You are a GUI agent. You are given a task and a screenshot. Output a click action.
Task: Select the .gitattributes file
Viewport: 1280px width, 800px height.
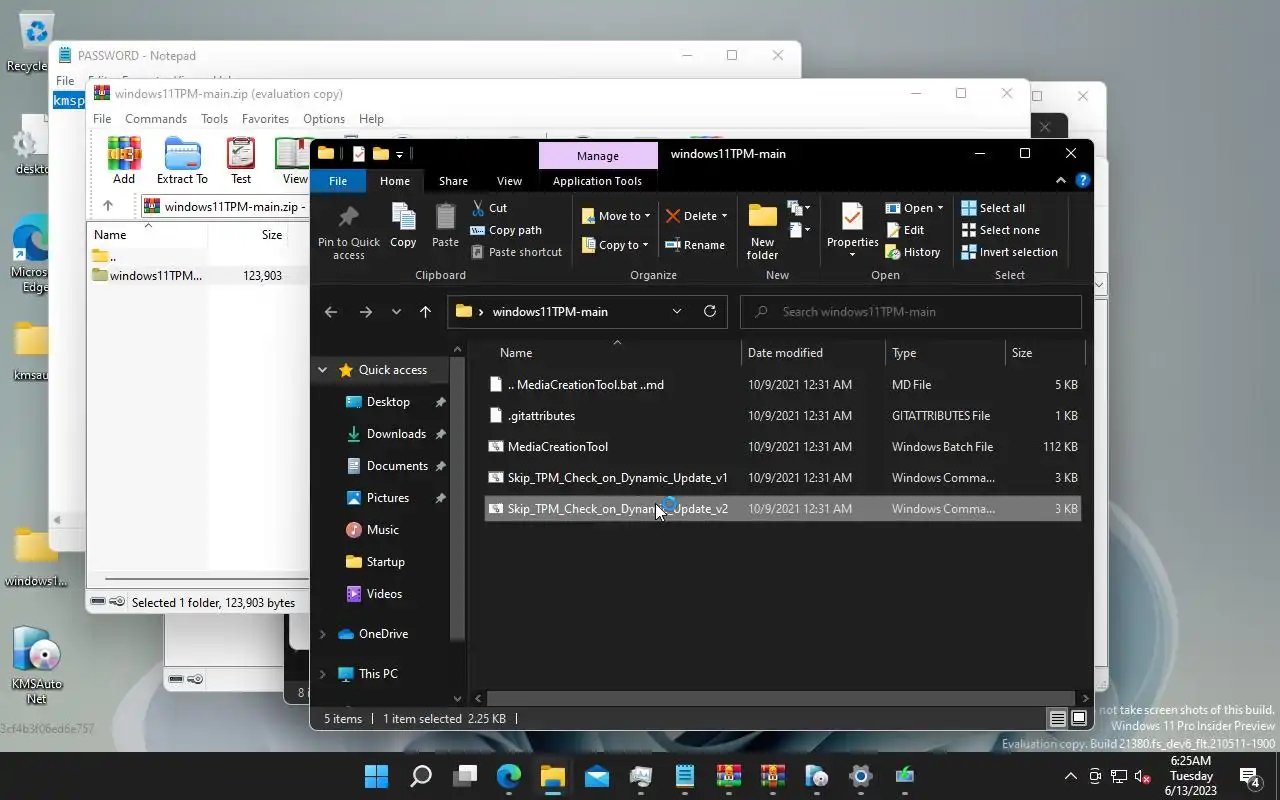point(783,416)
